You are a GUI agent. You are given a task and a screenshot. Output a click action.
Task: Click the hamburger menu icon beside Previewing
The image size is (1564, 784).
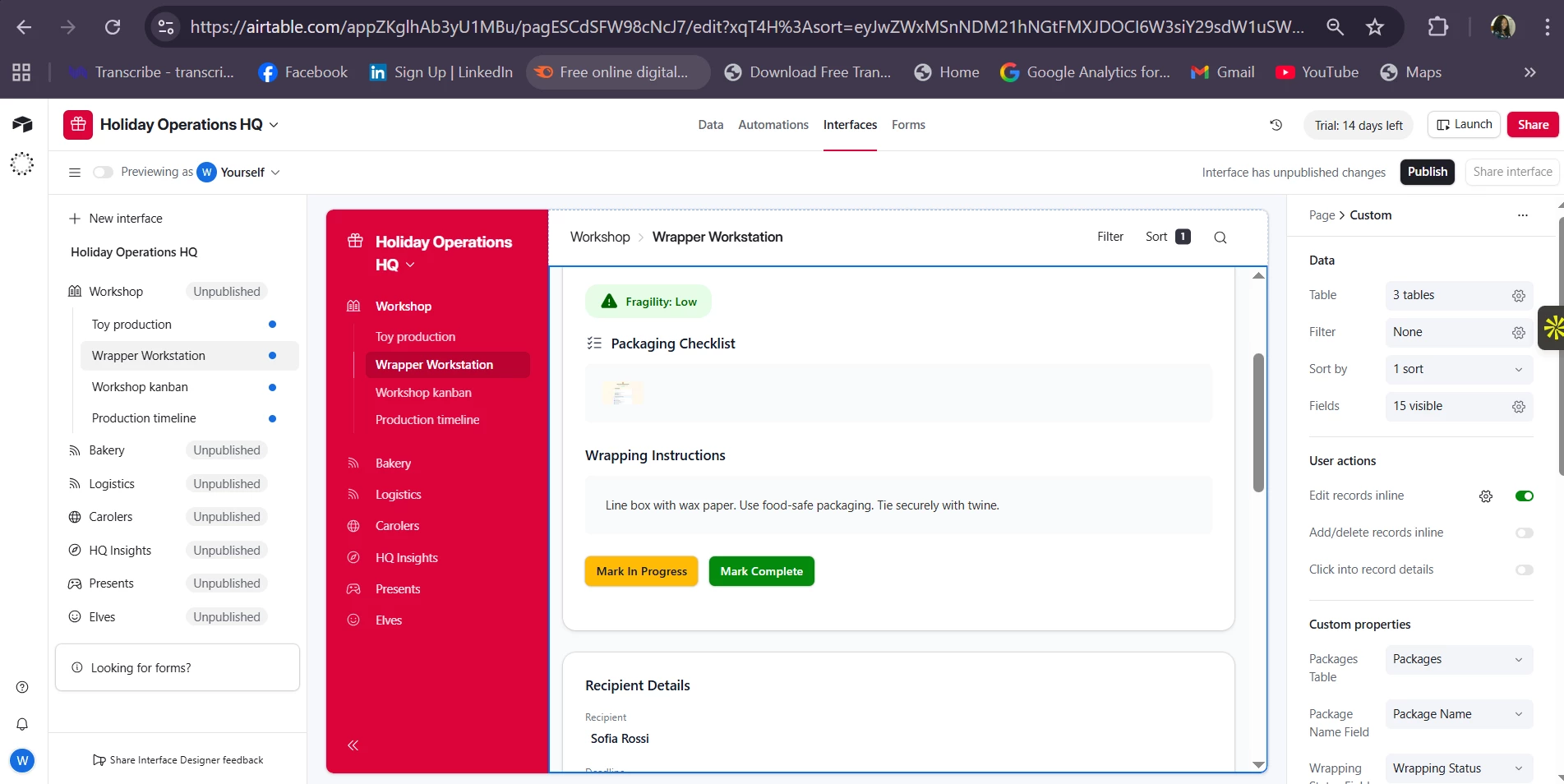pos(75,173)
